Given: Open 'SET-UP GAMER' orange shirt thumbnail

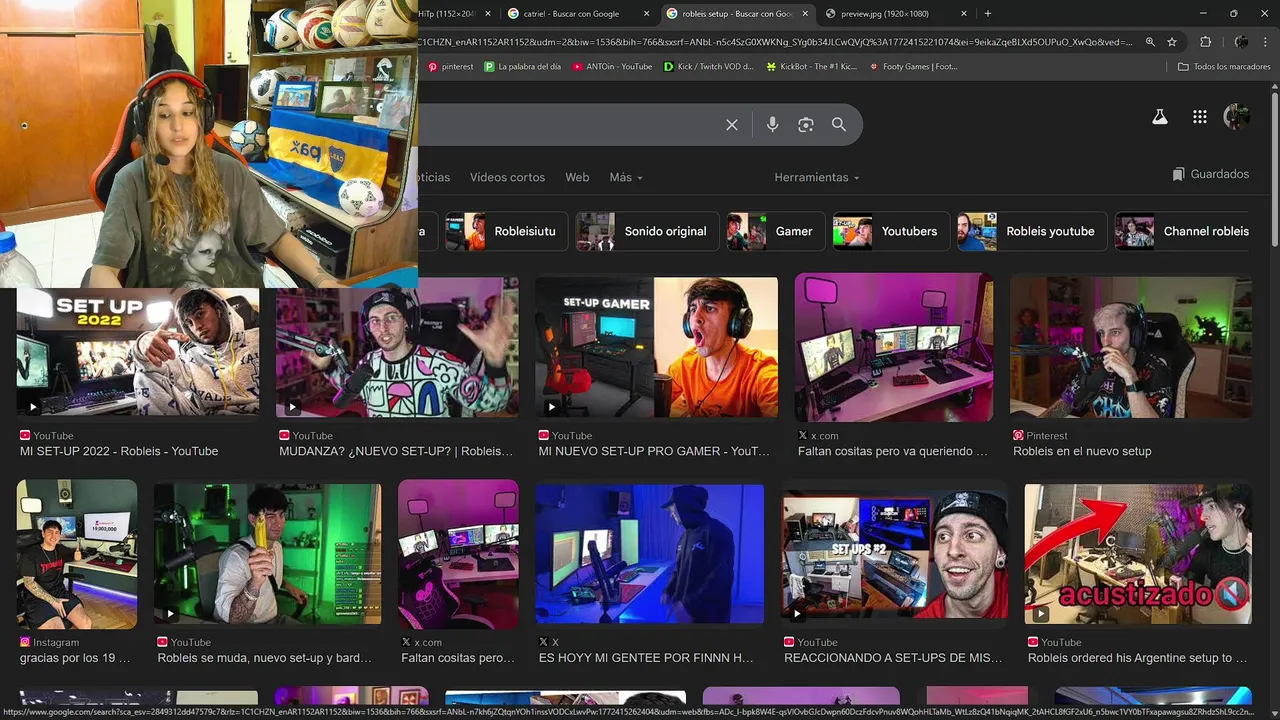Looking at the screenshot, I should pos(656,347).
